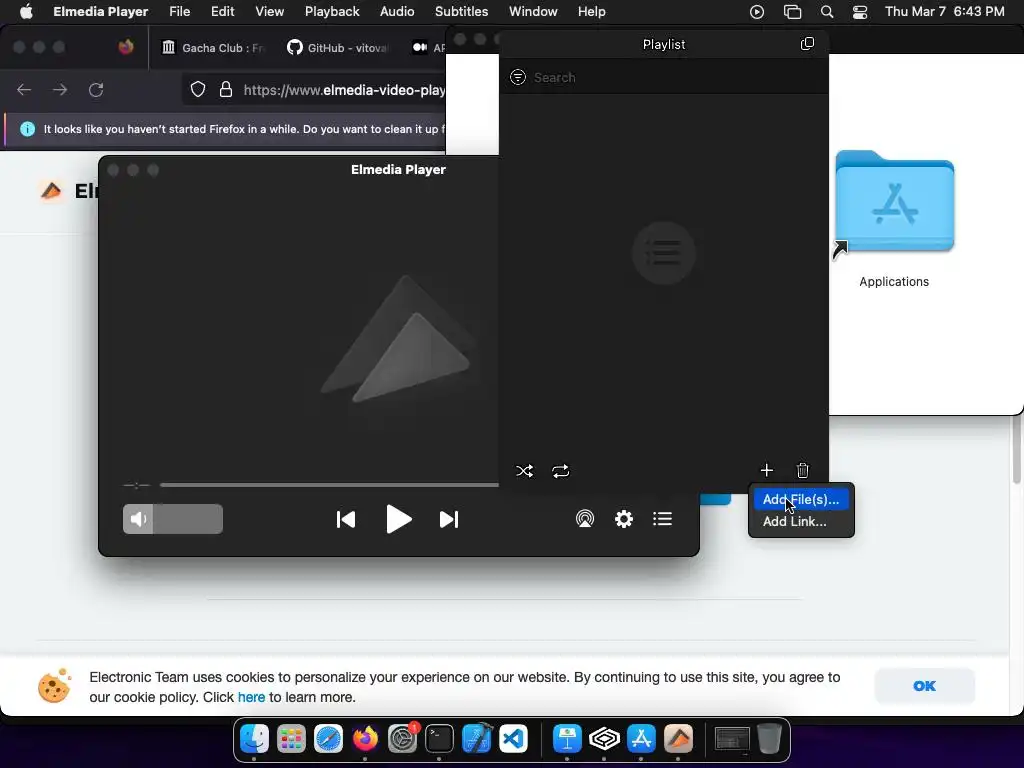Open Visual Studio Code from the Dock
The height and width of the screenshot is (768, 1024).
[x=513, y=739]
